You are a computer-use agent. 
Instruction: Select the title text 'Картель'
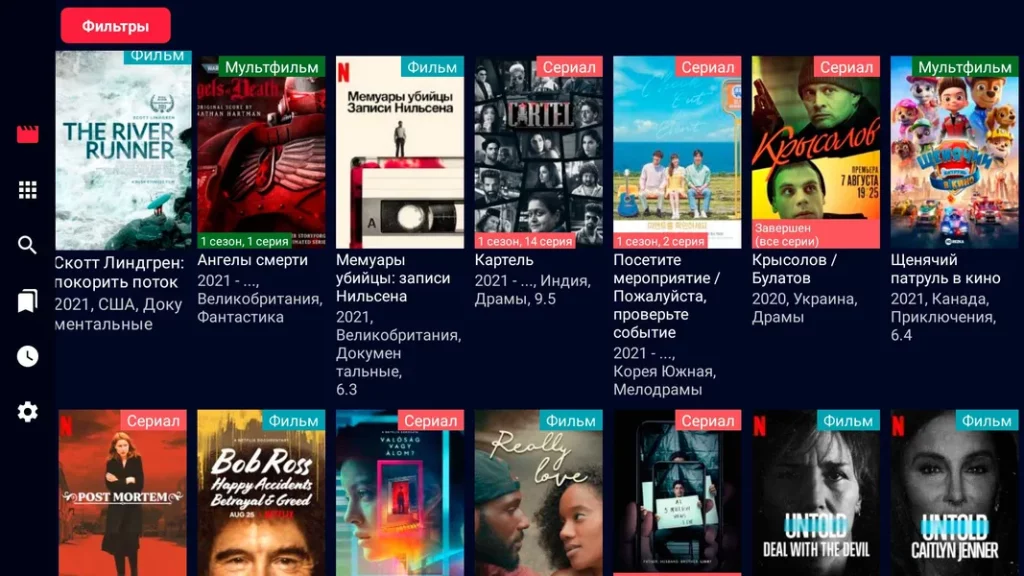click(504, 260)
